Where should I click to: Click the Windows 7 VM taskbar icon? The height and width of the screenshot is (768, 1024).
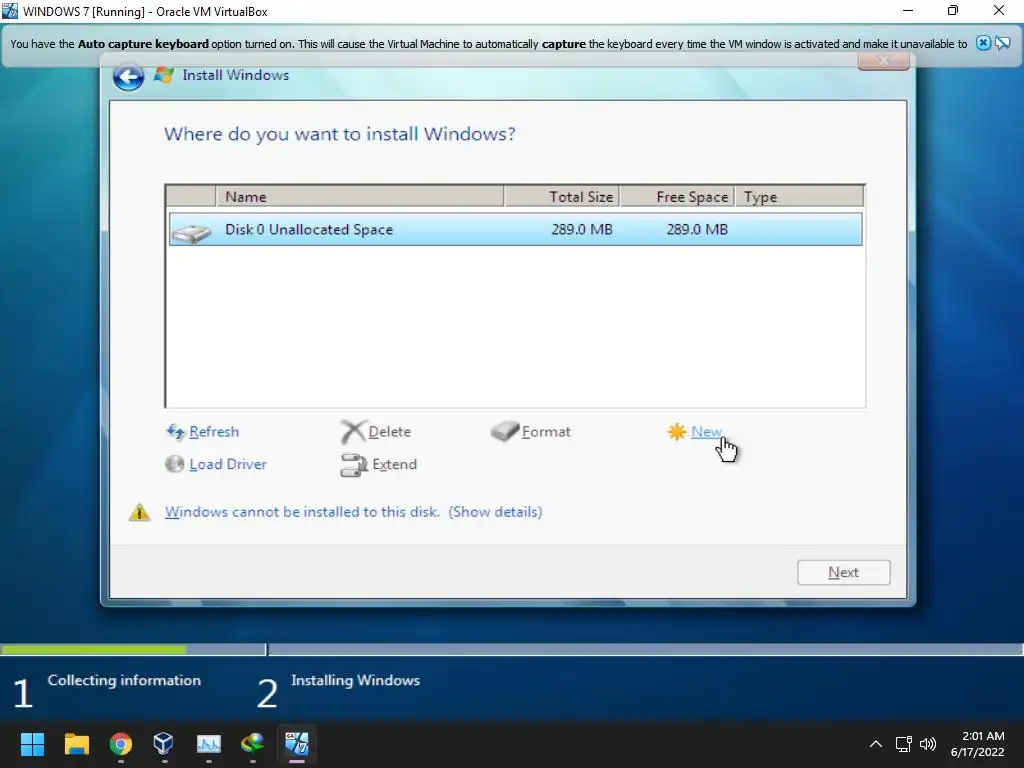[x=296, y=743]
